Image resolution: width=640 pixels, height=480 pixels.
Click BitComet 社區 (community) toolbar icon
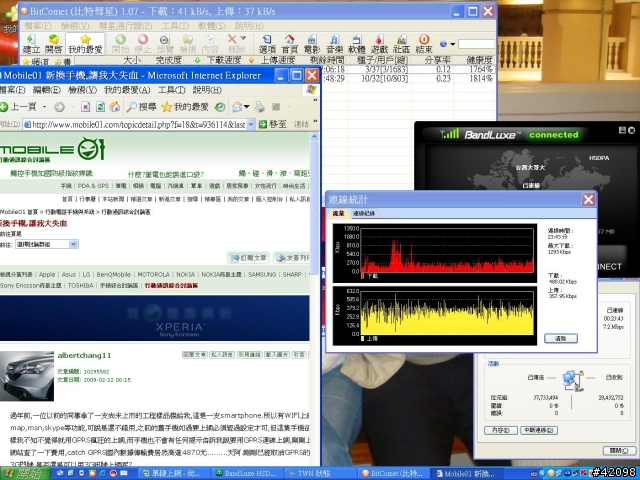(402, 44)
